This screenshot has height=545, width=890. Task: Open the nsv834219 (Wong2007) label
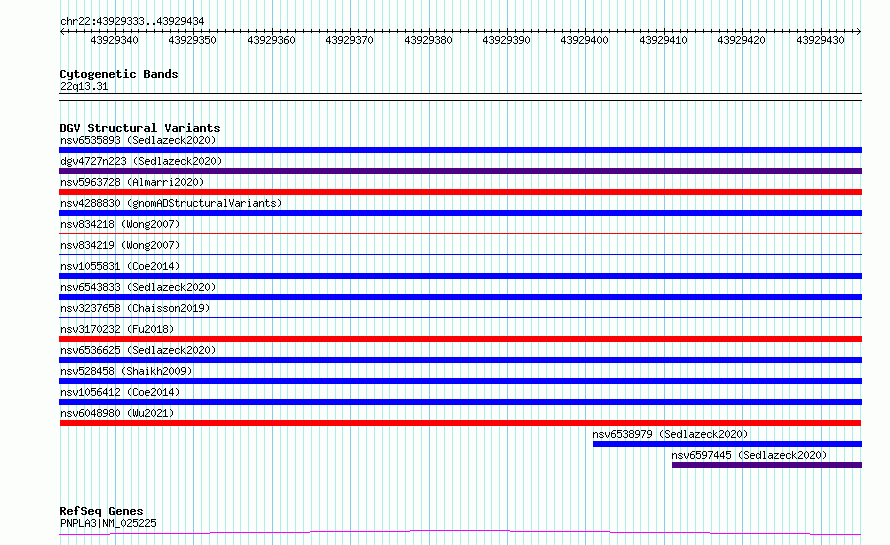120,245
